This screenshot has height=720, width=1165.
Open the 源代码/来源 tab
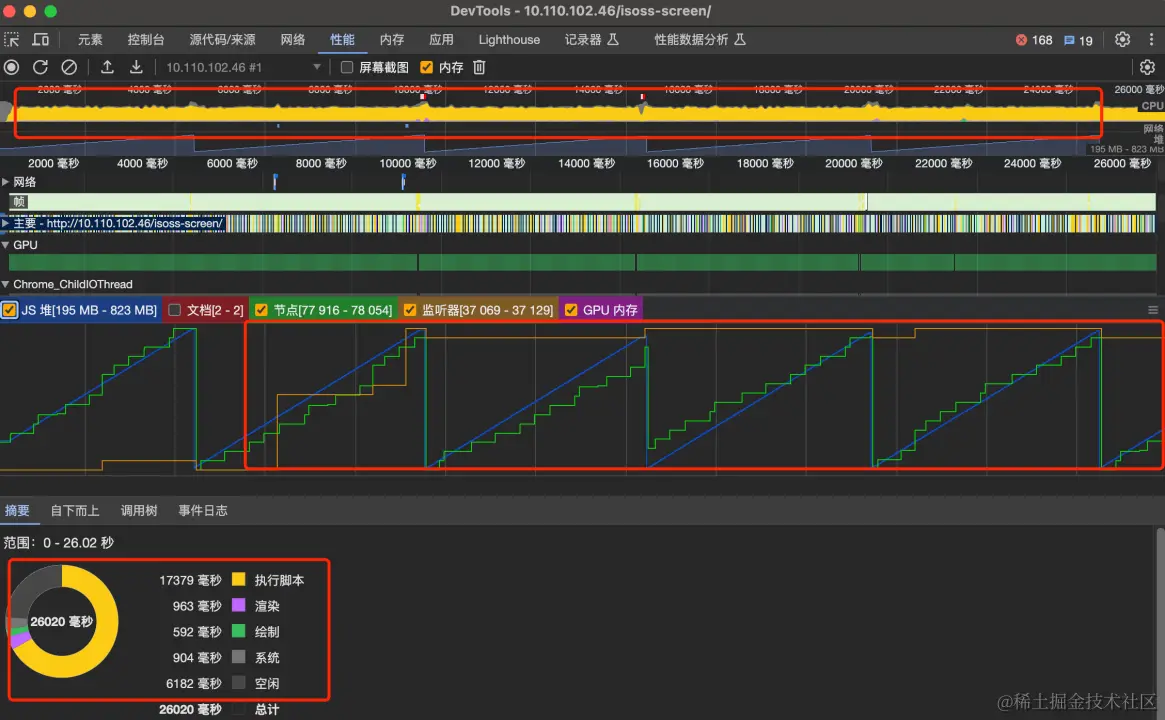pyautogui.click(x=222, y=39)
